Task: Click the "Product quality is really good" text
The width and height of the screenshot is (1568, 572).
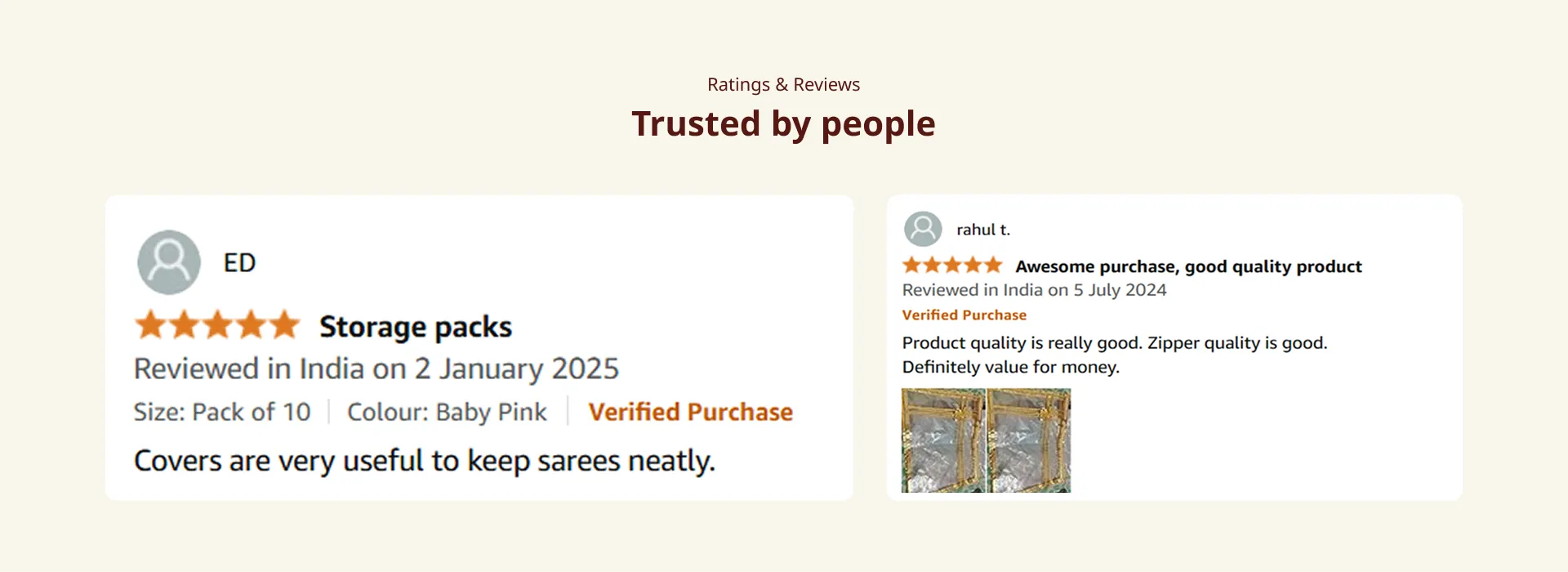Action: pyautogui.click(x=1114, y=343)
